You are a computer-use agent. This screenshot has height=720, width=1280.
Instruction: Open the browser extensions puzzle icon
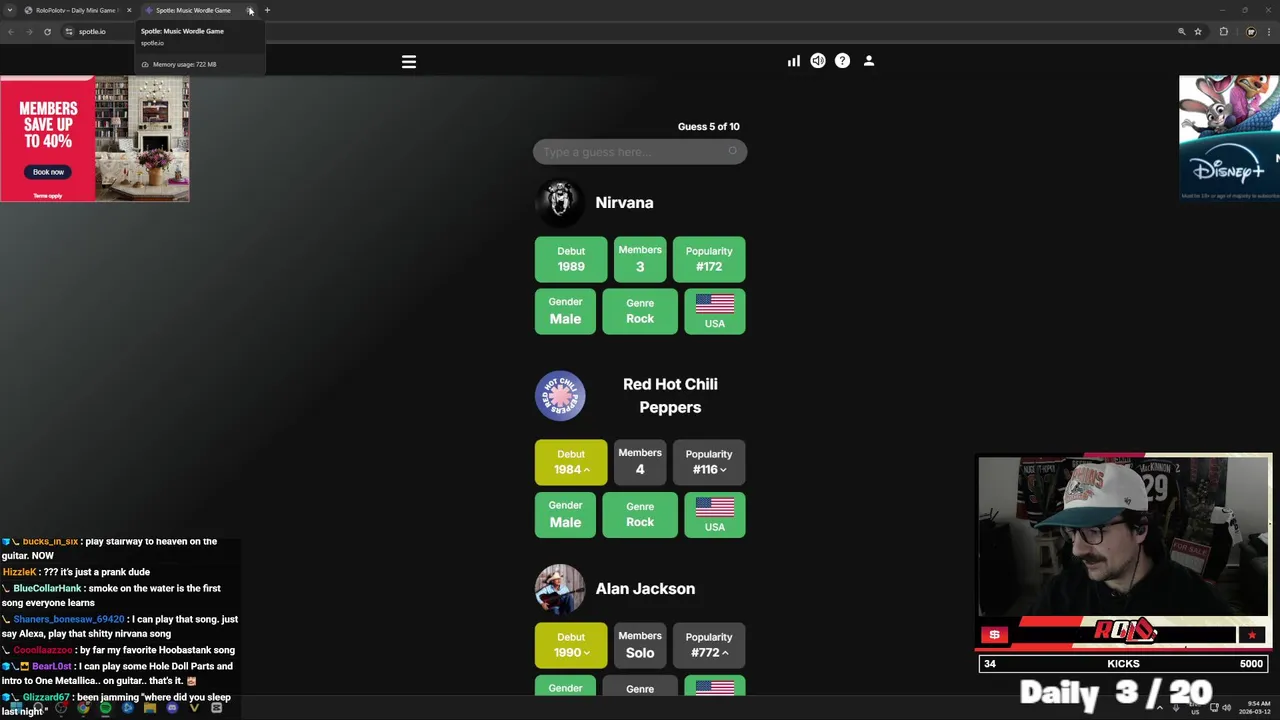click(1224, 31)
